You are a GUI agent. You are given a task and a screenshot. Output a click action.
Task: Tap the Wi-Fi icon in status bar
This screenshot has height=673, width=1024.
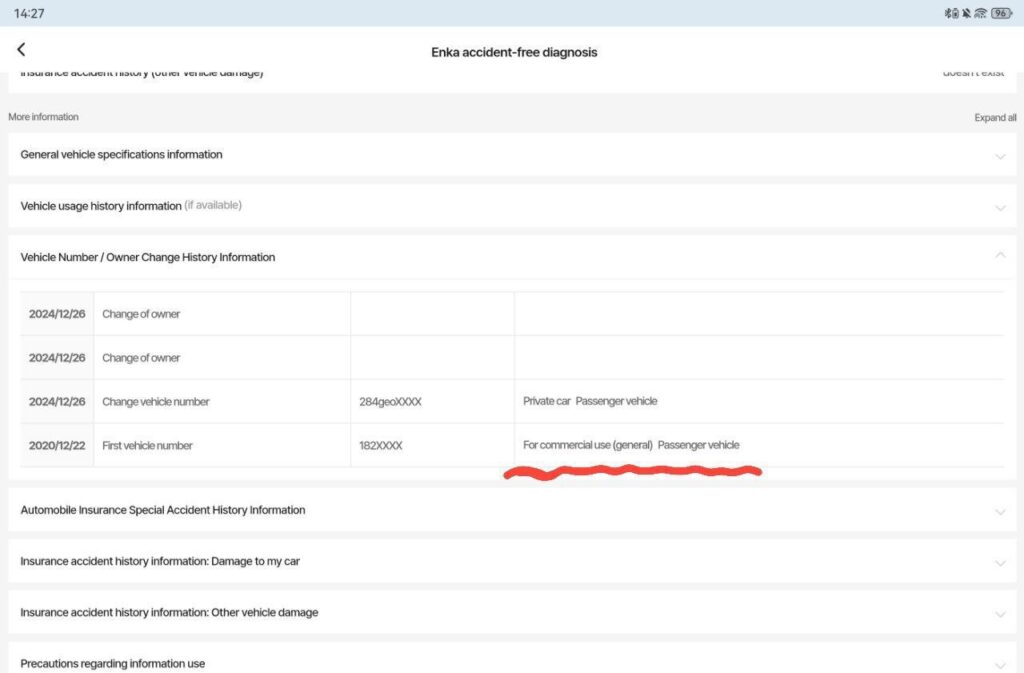click(980, 13)
